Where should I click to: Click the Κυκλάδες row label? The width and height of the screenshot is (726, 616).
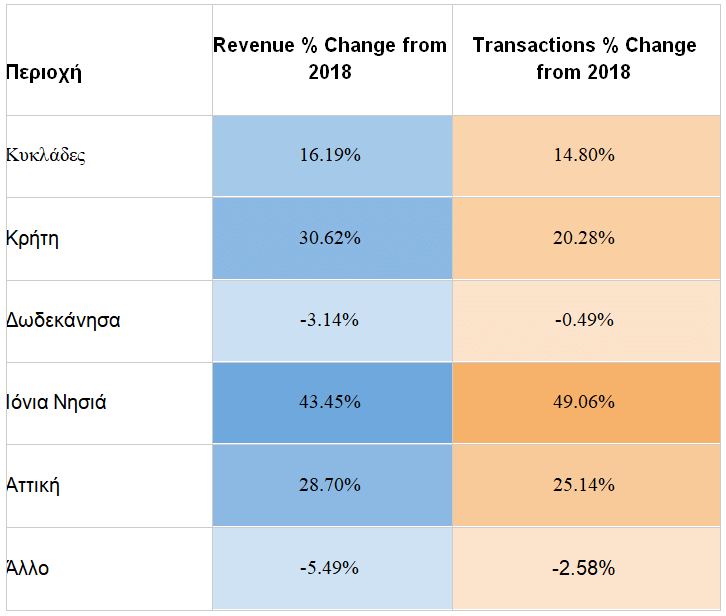click(46, 155)
